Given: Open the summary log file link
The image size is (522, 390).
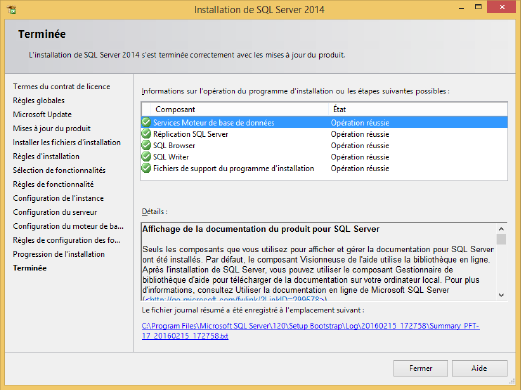Looking at the screenshot, I should [x=310, y=331].
